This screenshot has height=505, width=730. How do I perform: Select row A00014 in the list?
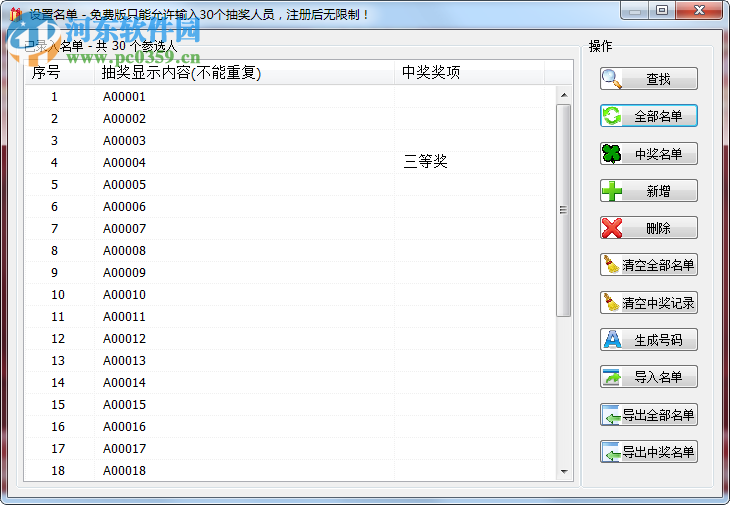click(284, 383)
